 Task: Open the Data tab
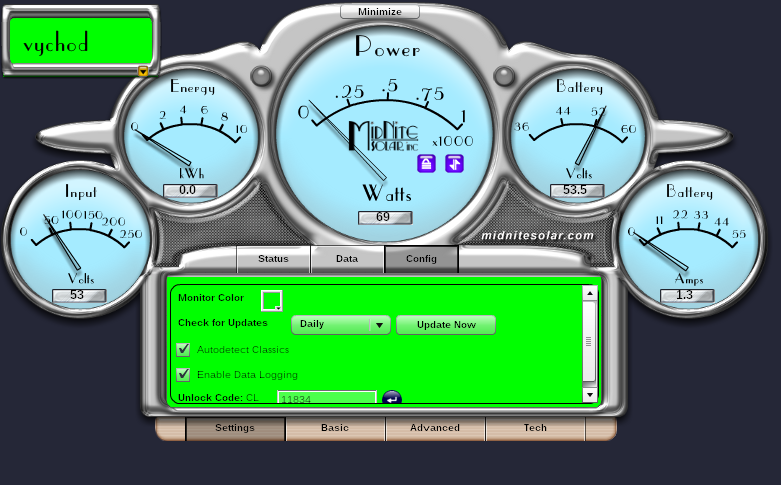(347, 259)
